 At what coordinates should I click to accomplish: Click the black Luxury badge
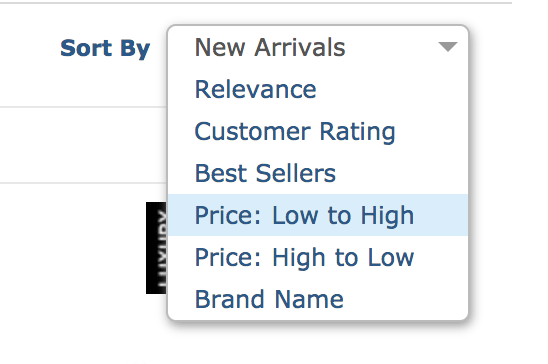pos(156,248)
